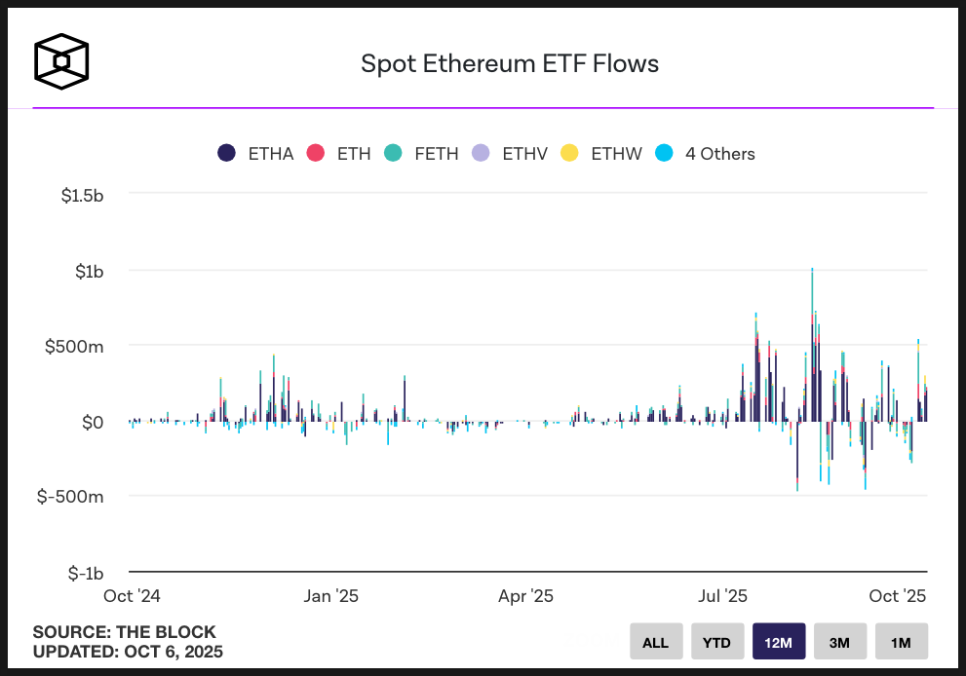Toggle the red ETH legend dot
The height and width of the screenshot is (676, 966).
click(316, 153)
